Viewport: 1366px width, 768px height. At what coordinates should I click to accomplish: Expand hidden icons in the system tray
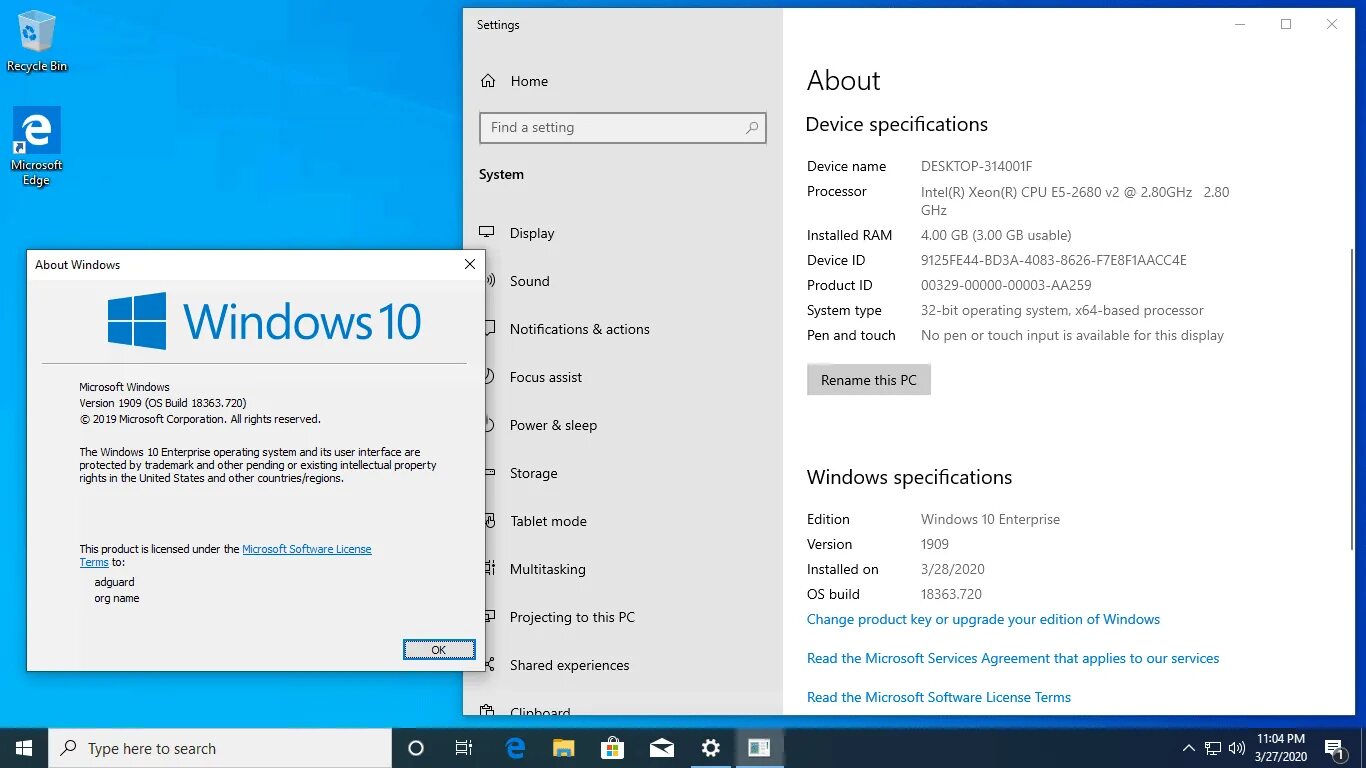click(1188, 747)
